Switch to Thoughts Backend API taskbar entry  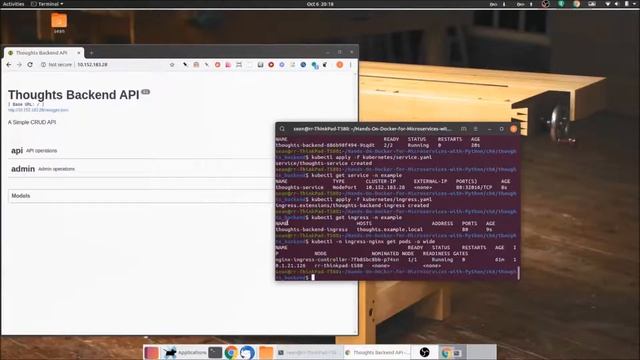point(377,352)
